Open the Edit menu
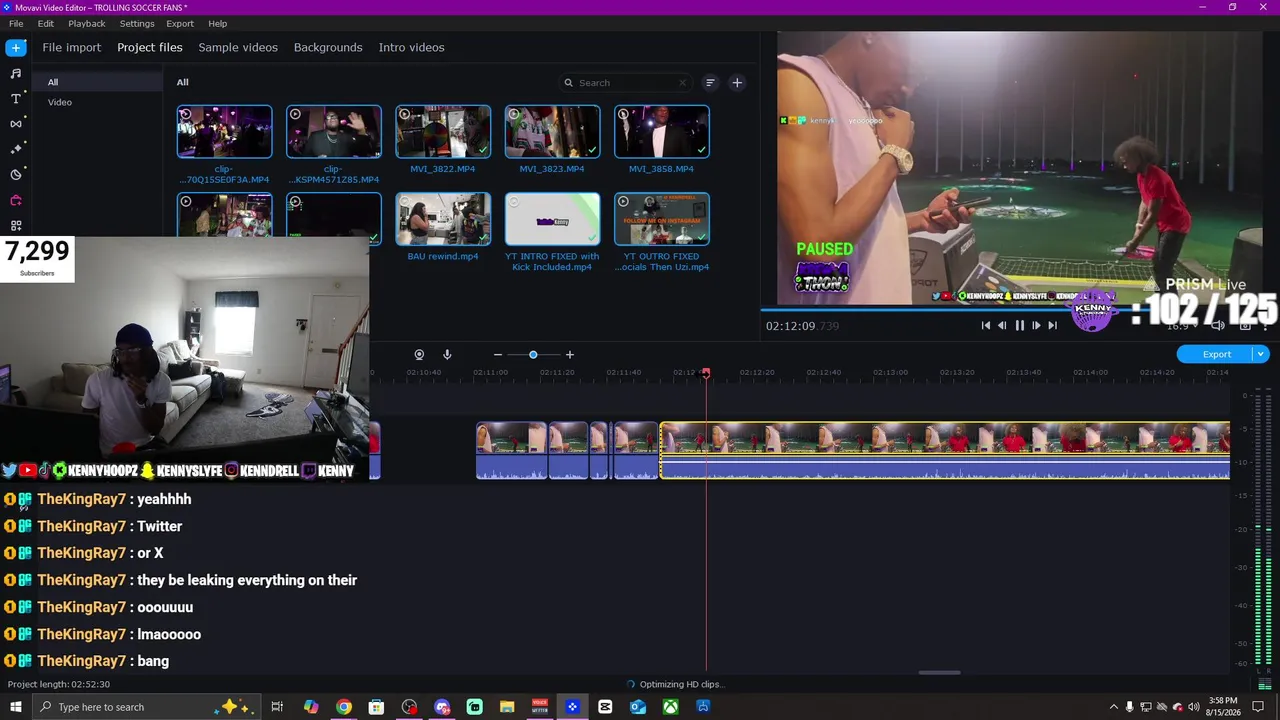Viewport: 1280px width, 720px height. [46, 23]
